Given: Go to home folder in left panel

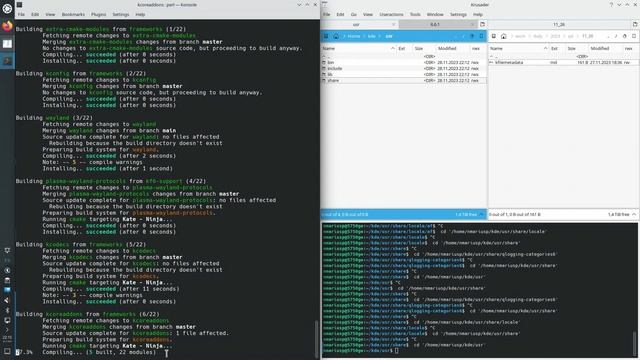Looking at the screenshot, I should coord(336,36).
